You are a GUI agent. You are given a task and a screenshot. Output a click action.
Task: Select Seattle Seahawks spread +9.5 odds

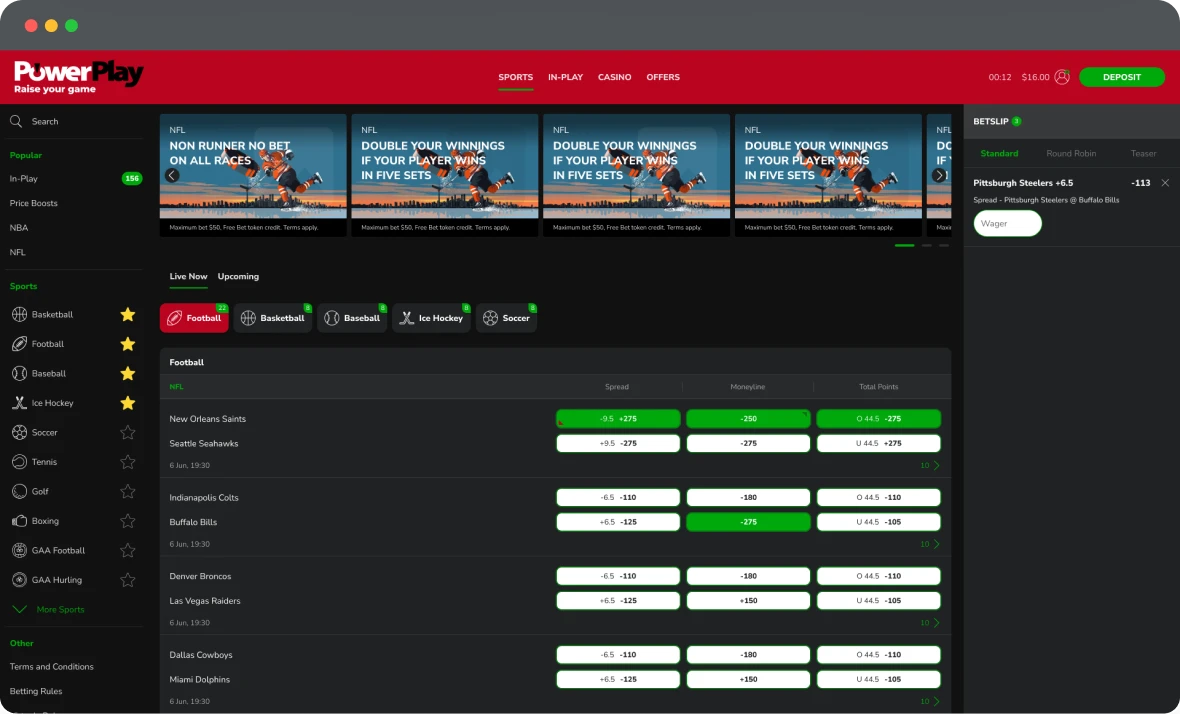click(x=618, y=444)
